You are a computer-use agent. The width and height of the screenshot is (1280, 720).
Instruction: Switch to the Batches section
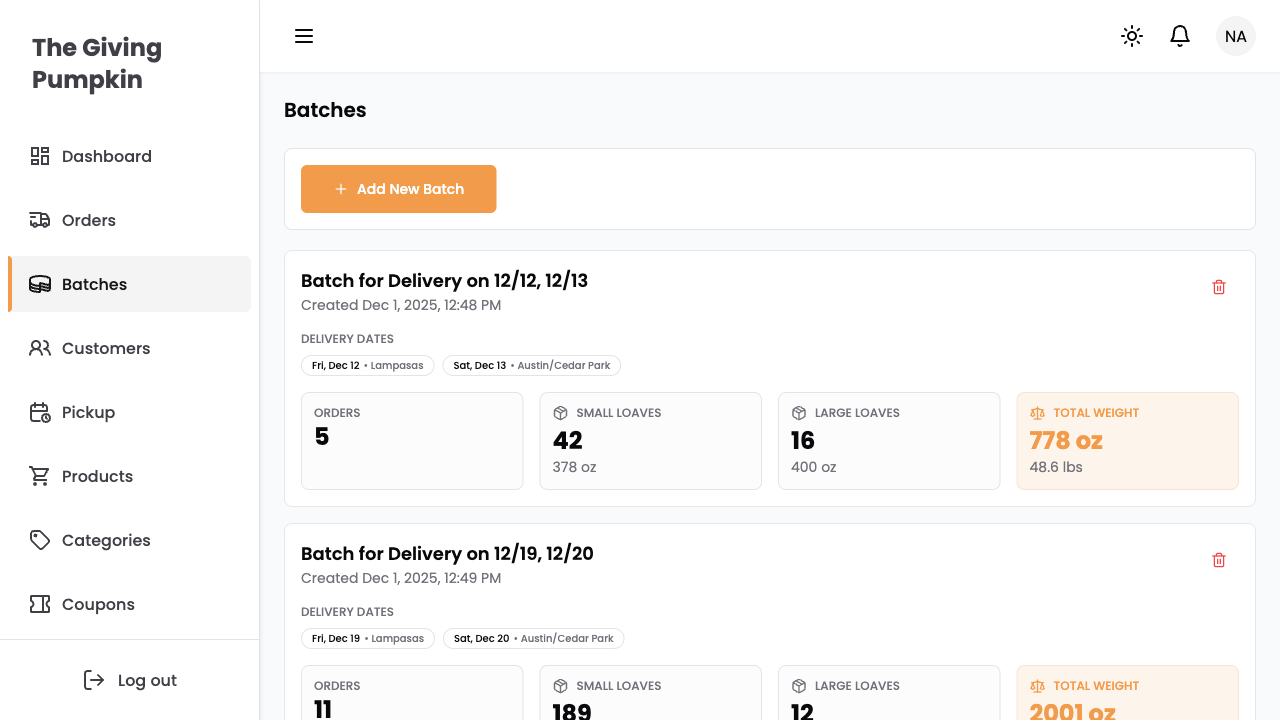[94, 284]
